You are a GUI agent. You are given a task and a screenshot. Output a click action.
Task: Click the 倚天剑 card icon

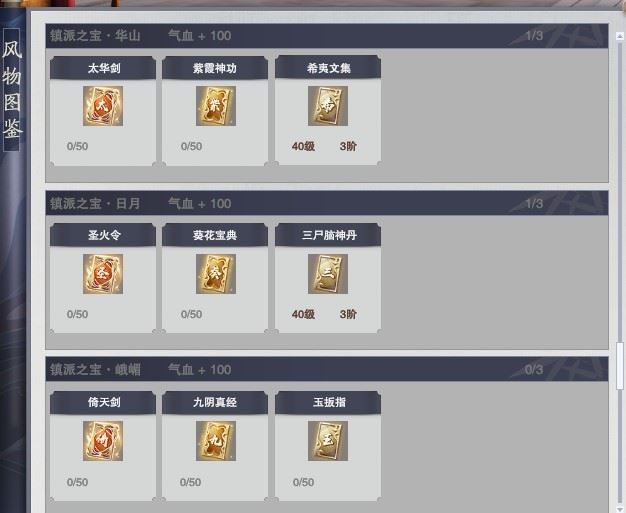point(103,441)
